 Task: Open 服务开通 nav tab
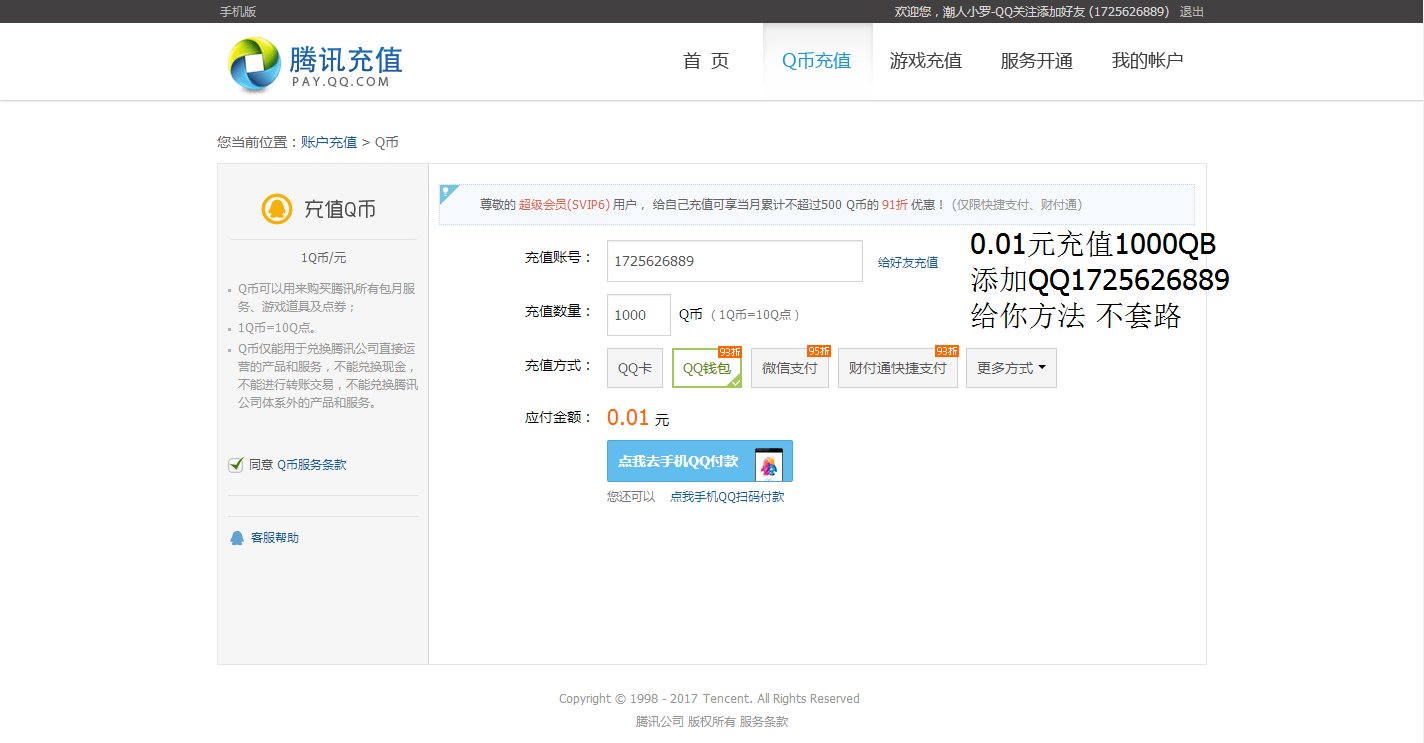pos(1037,61)
